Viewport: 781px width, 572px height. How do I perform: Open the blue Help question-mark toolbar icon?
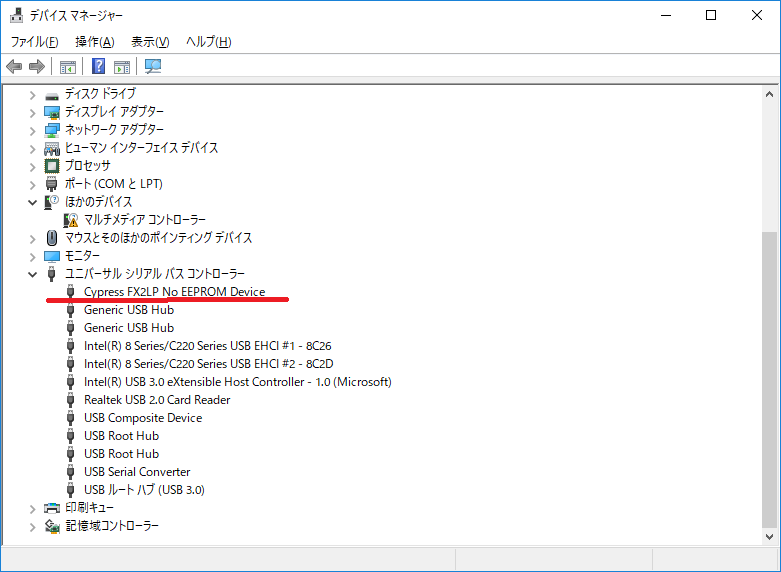(99, 66)
